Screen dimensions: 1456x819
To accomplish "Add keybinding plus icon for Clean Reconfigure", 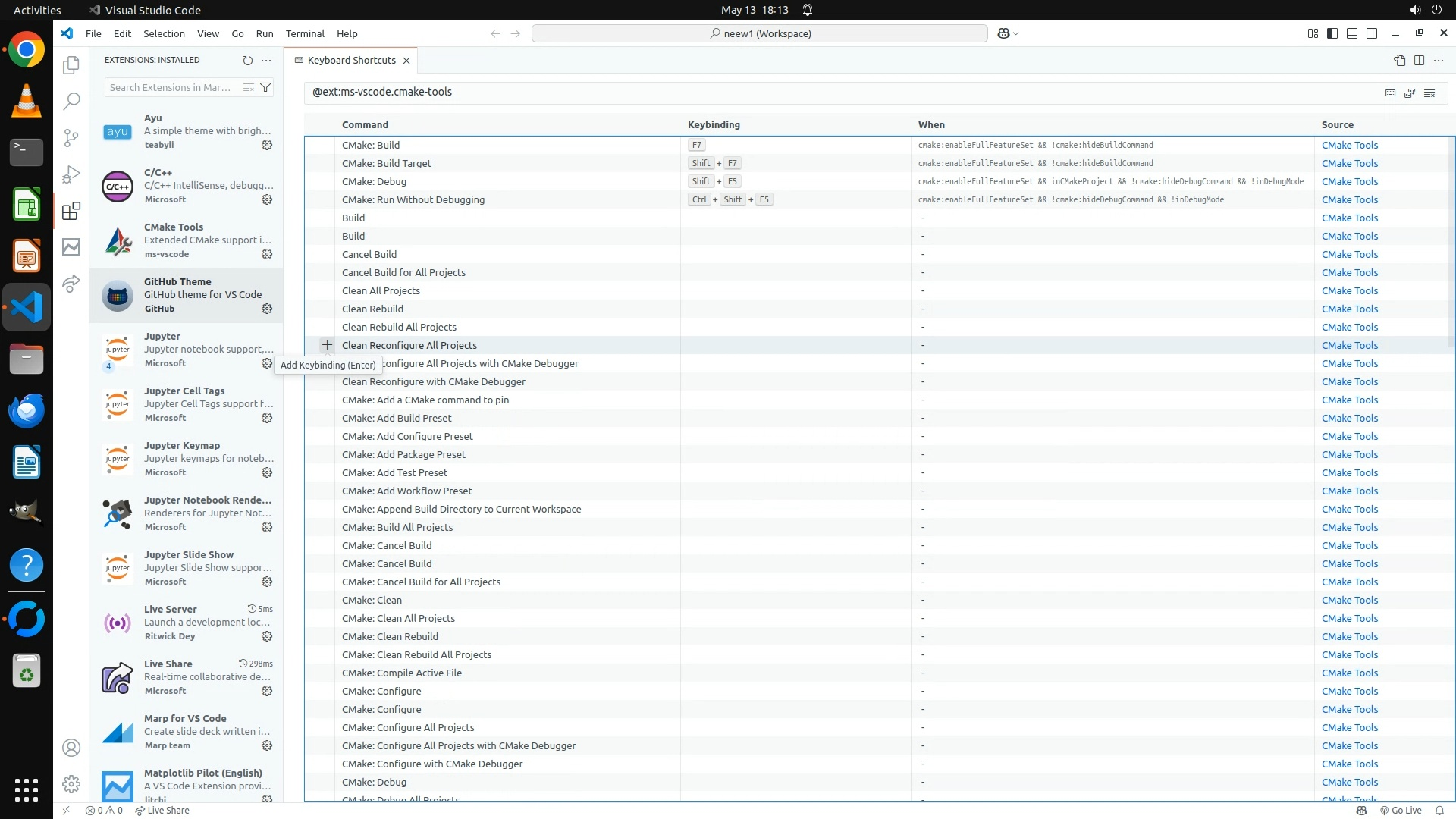I will point(327,345).
